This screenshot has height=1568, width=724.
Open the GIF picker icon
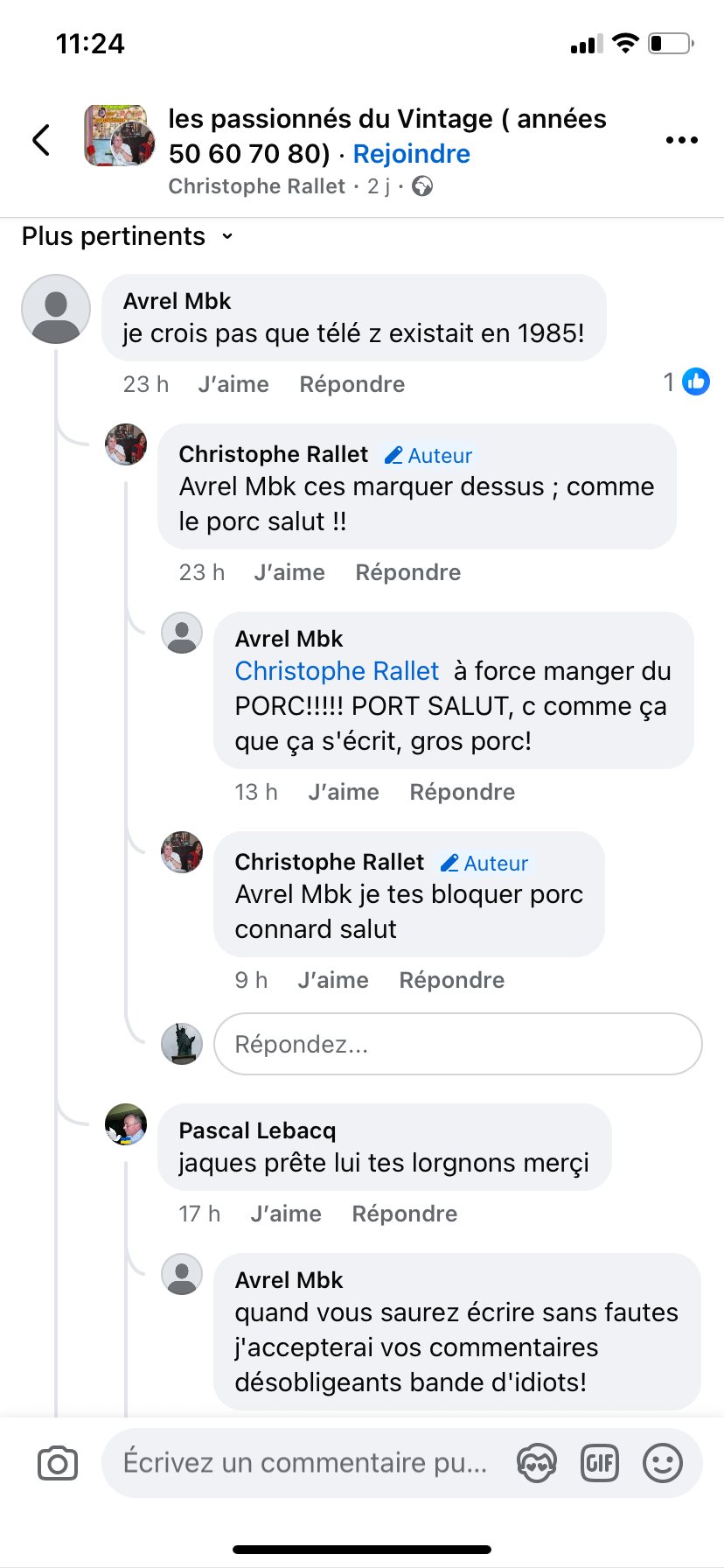[600, 1463]
